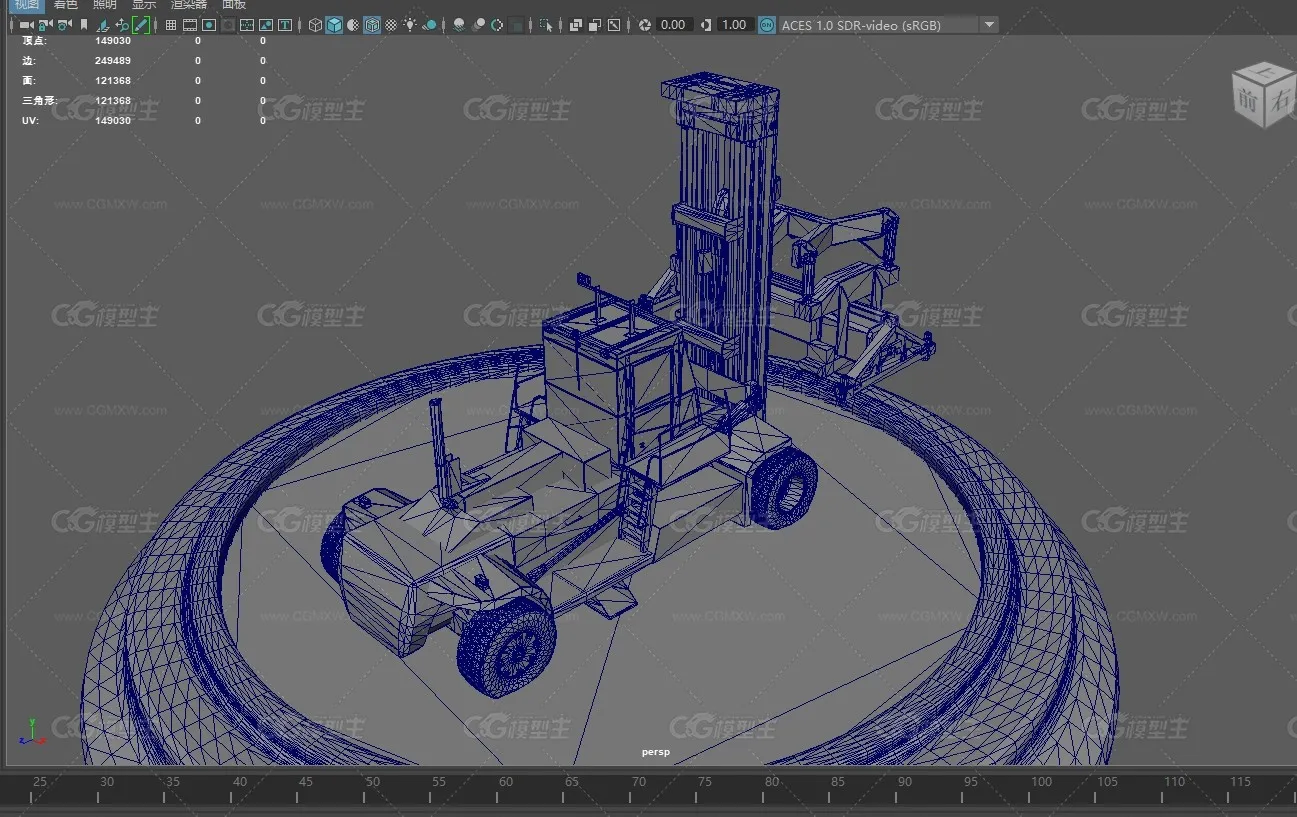Open Camera Attributes from the panel toolbar
1297x817 pixels.
coord(65,25)
